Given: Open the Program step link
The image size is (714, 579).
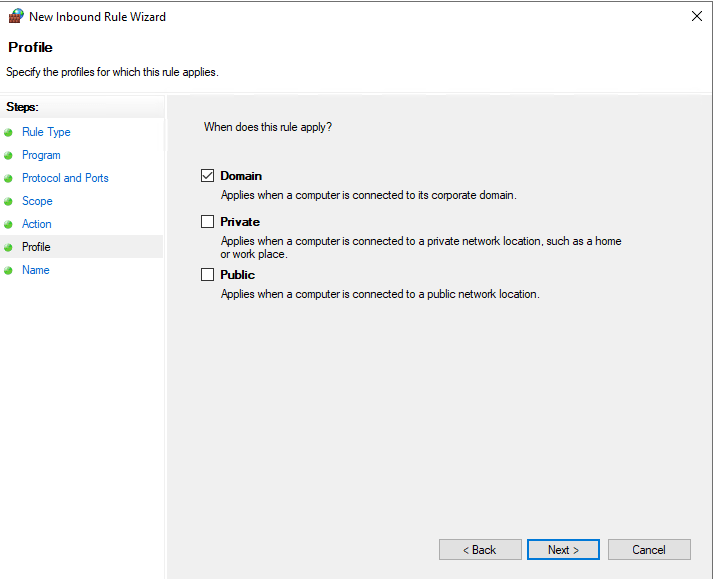Looking at the screenshot, I should (x=41, y=155).
